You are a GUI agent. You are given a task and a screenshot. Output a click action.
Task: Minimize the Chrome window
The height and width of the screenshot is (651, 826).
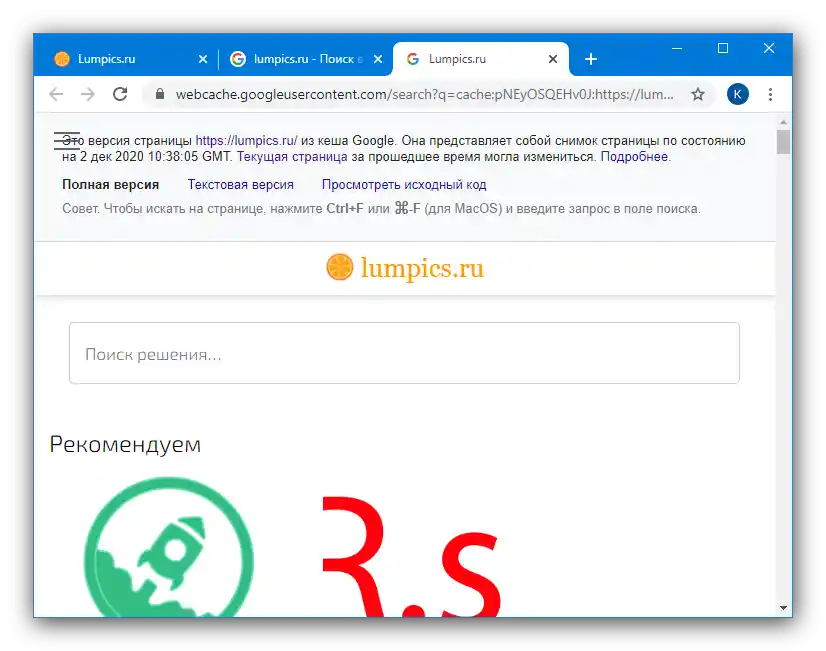click(x=677, y=48)
